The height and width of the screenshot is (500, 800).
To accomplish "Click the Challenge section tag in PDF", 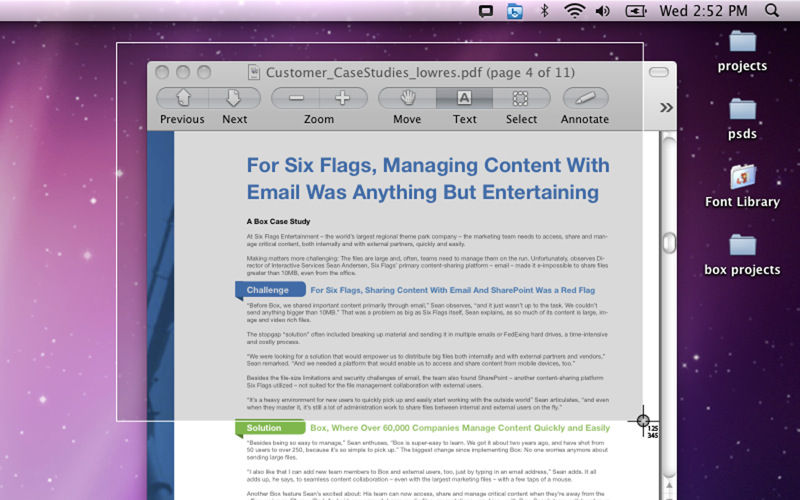I will [270, 290].
